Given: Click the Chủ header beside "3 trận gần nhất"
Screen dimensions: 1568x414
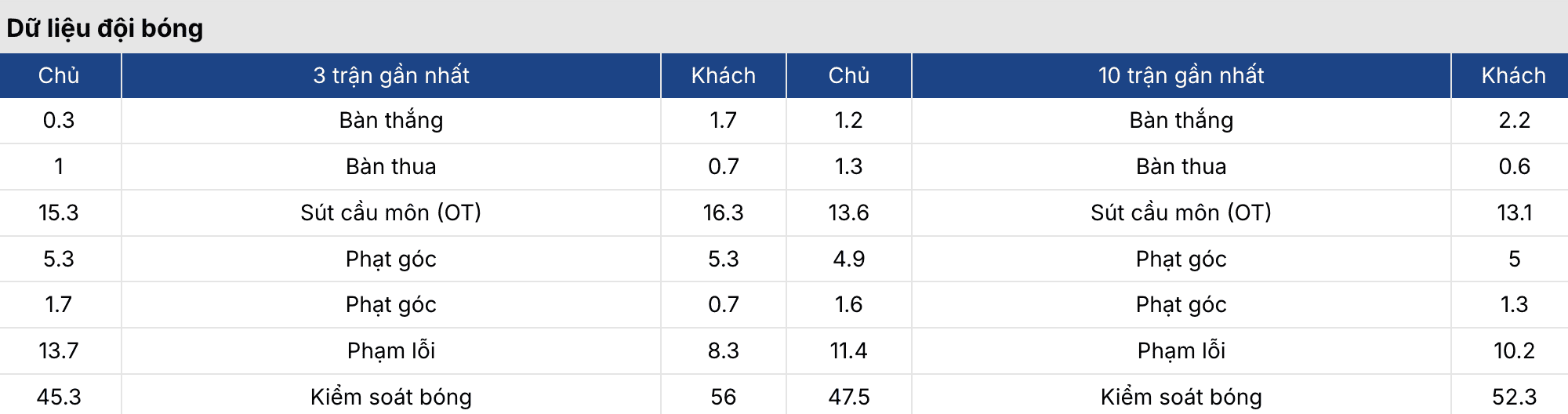Looking at the screenshot, I should pos(59,75).
